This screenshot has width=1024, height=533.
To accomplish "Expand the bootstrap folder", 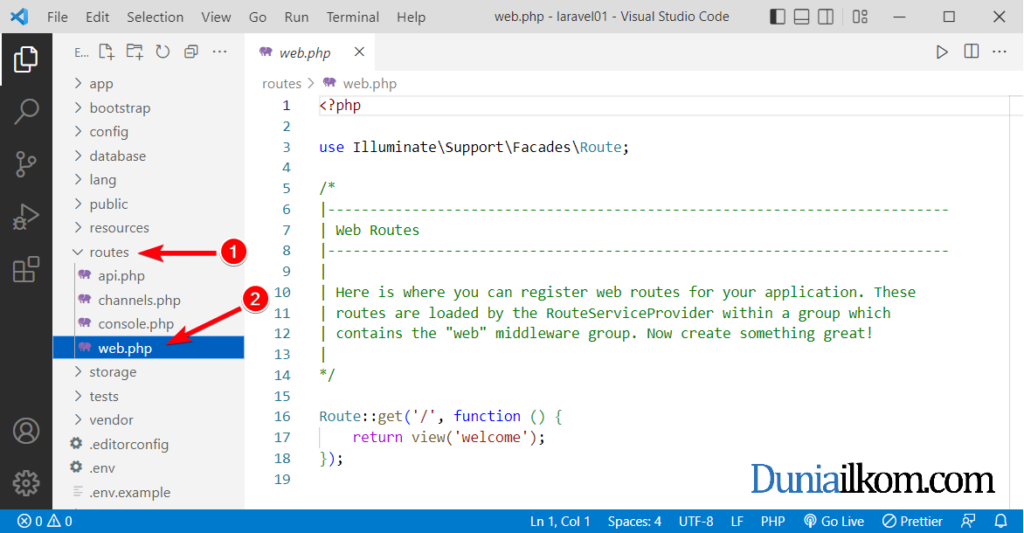I will [149, 108].
